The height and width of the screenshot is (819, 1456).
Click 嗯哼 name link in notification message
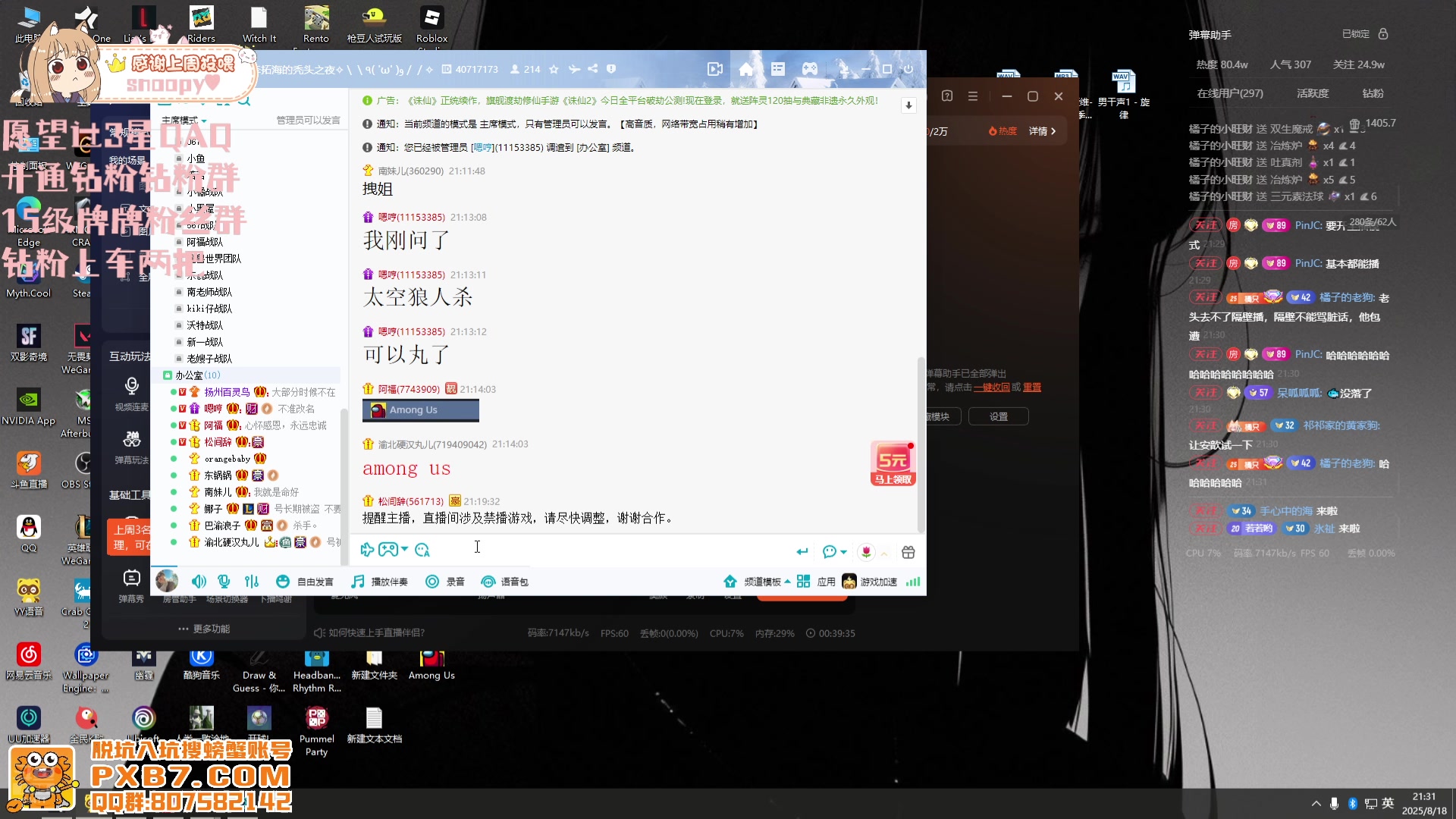(x=482, y=147)
